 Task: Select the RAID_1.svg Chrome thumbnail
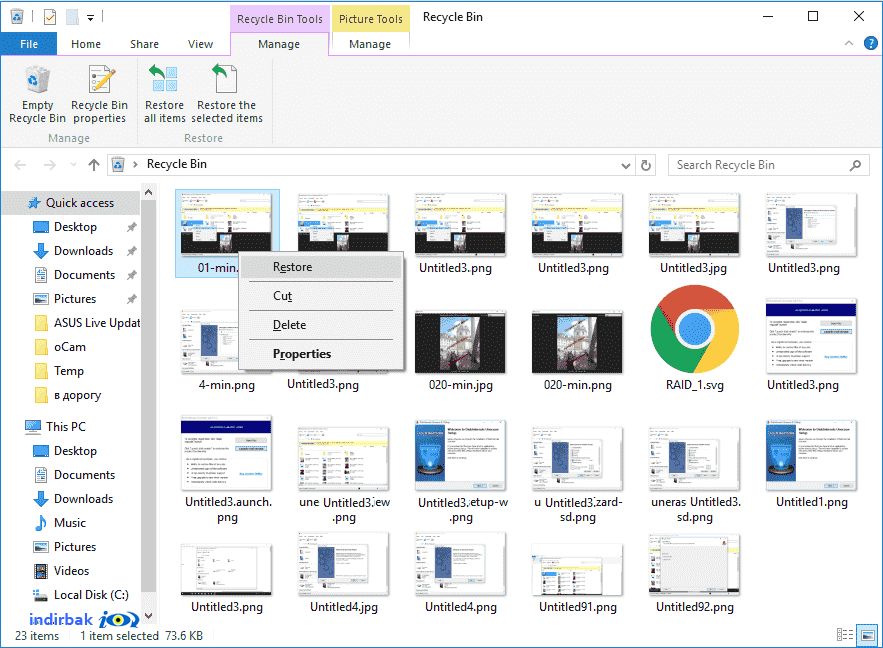pyautogui.click(x=694, y=329)
